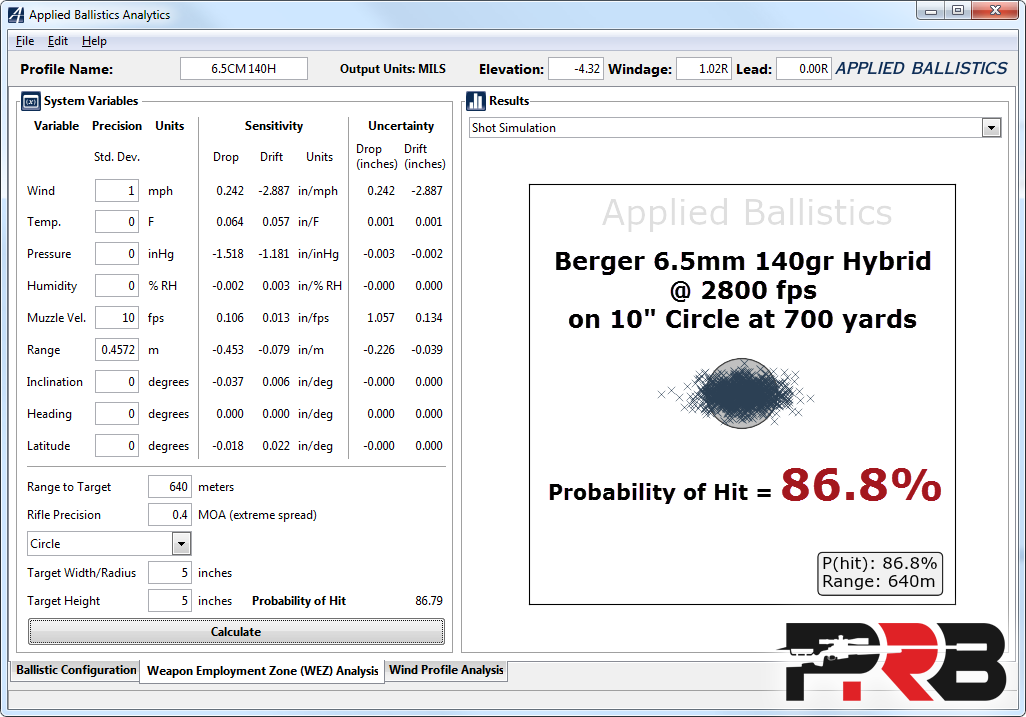Click the Elevation value field

click(x=576, y=69)
